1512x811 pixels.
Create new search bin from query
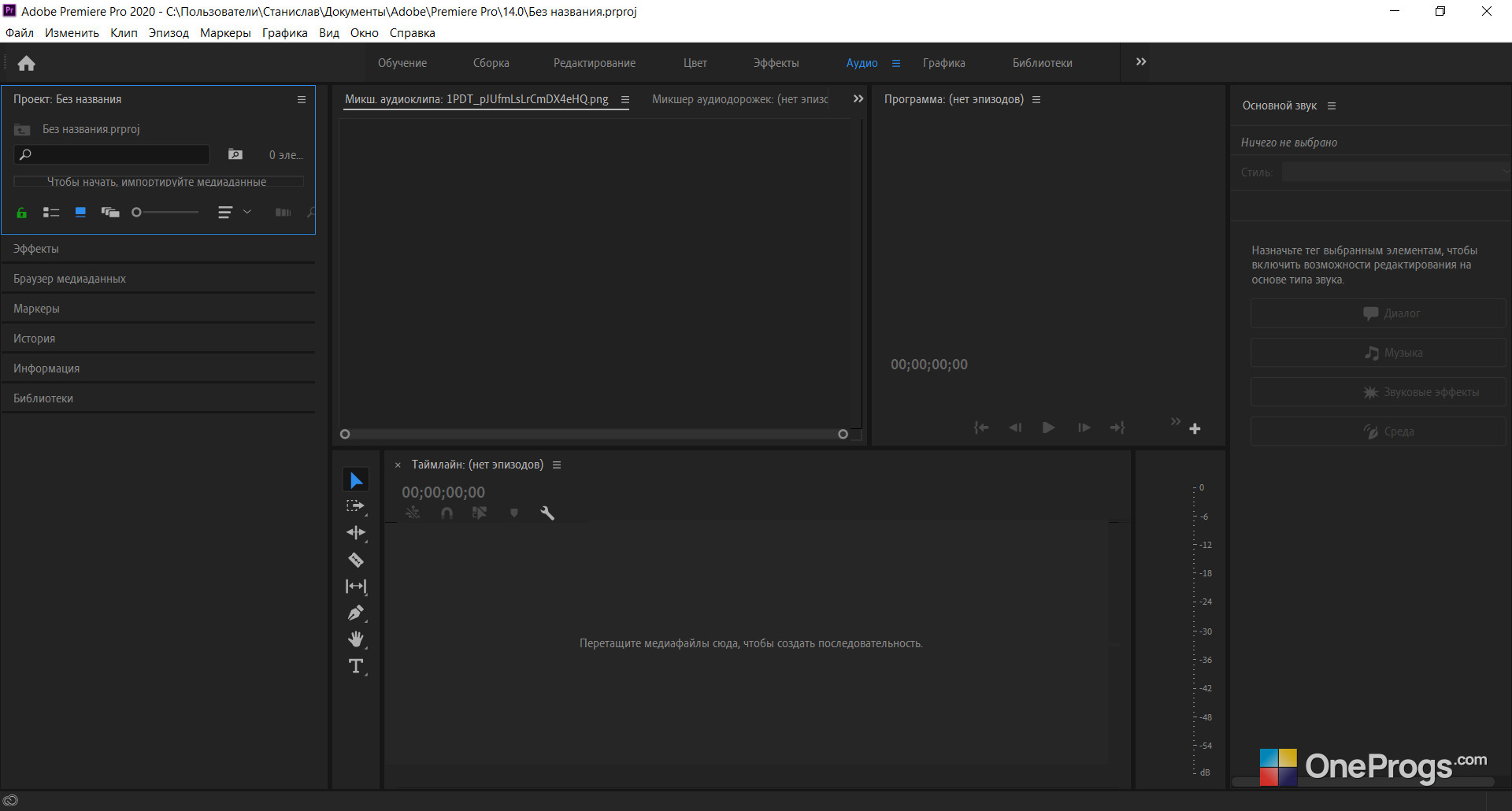pos(235,154)
